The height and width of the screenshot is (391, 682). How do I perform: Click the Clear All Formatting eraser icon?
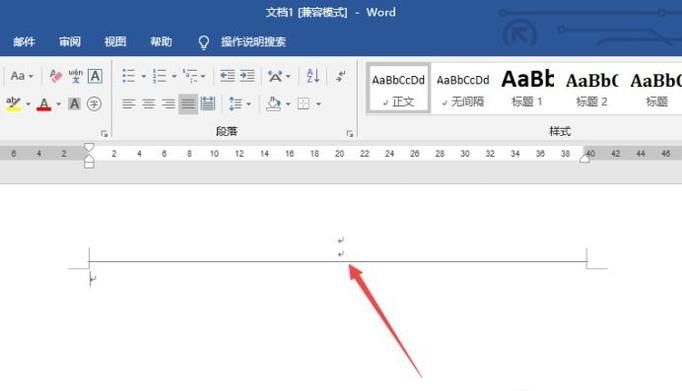[56, 76]
